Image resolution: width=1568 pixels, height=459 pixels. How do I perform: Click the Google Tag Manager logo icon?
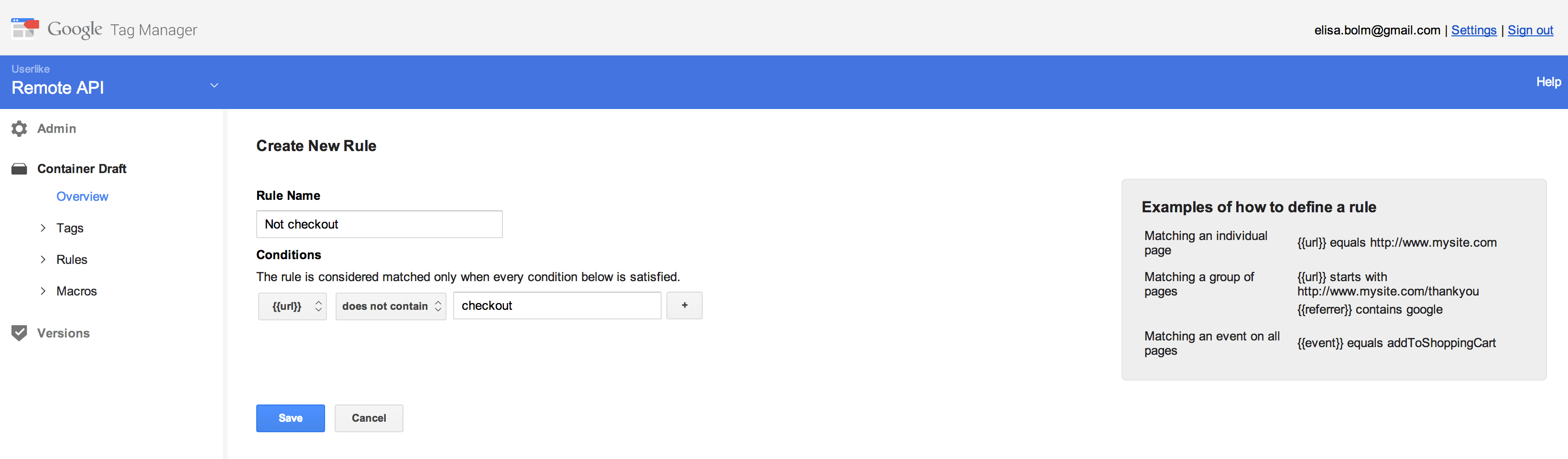25,29
